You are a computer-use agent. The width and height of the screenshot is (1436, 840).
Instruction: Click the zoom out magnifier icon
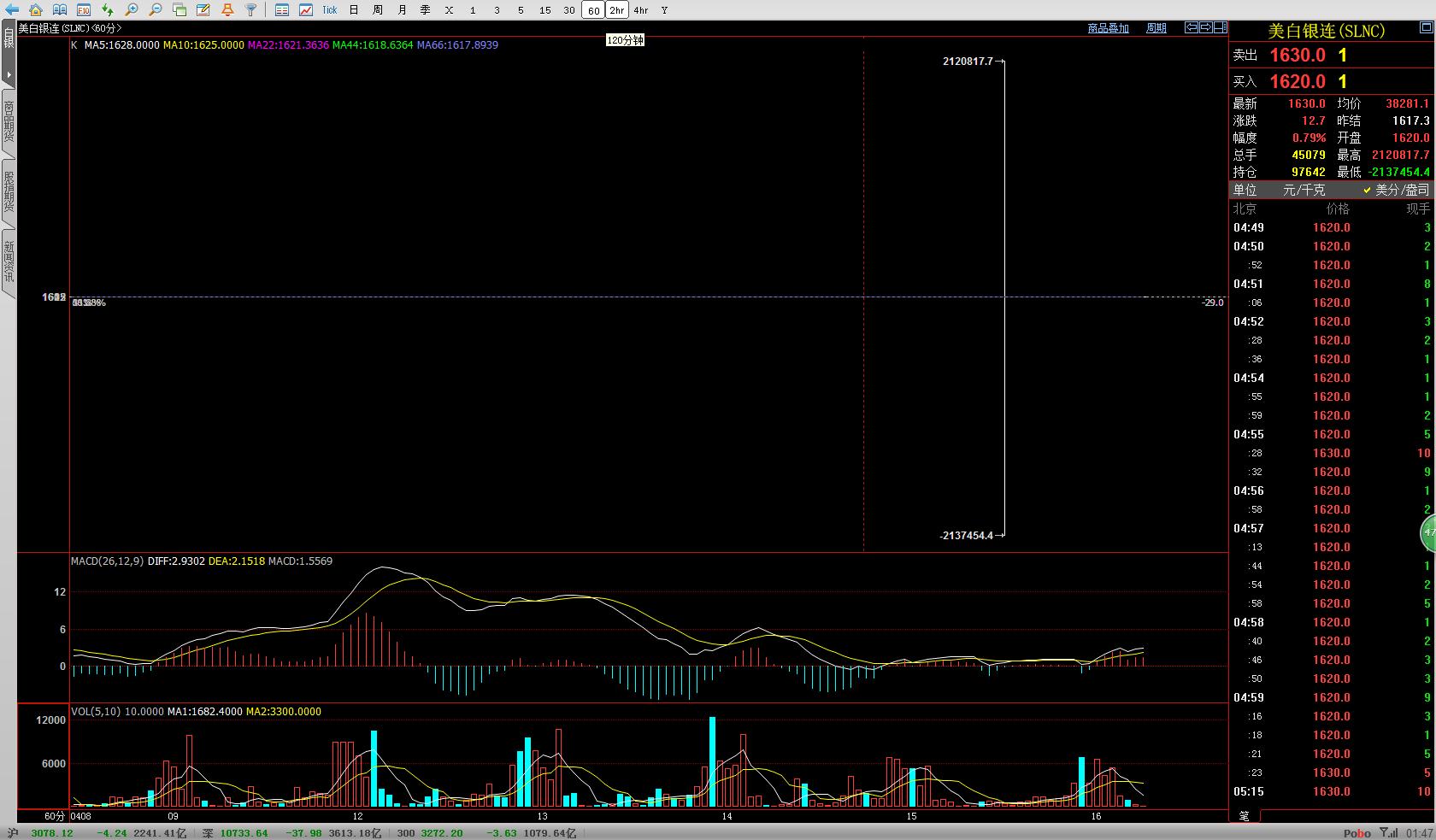pyautogui.click(x=155, y=10)
